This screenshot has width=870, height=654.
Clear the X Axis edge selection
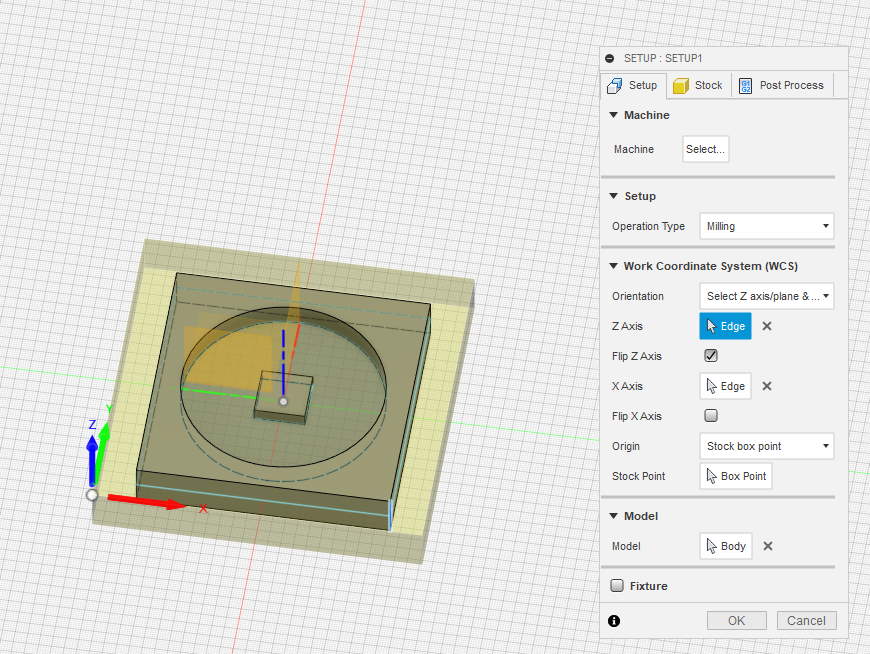click(767, 386)
